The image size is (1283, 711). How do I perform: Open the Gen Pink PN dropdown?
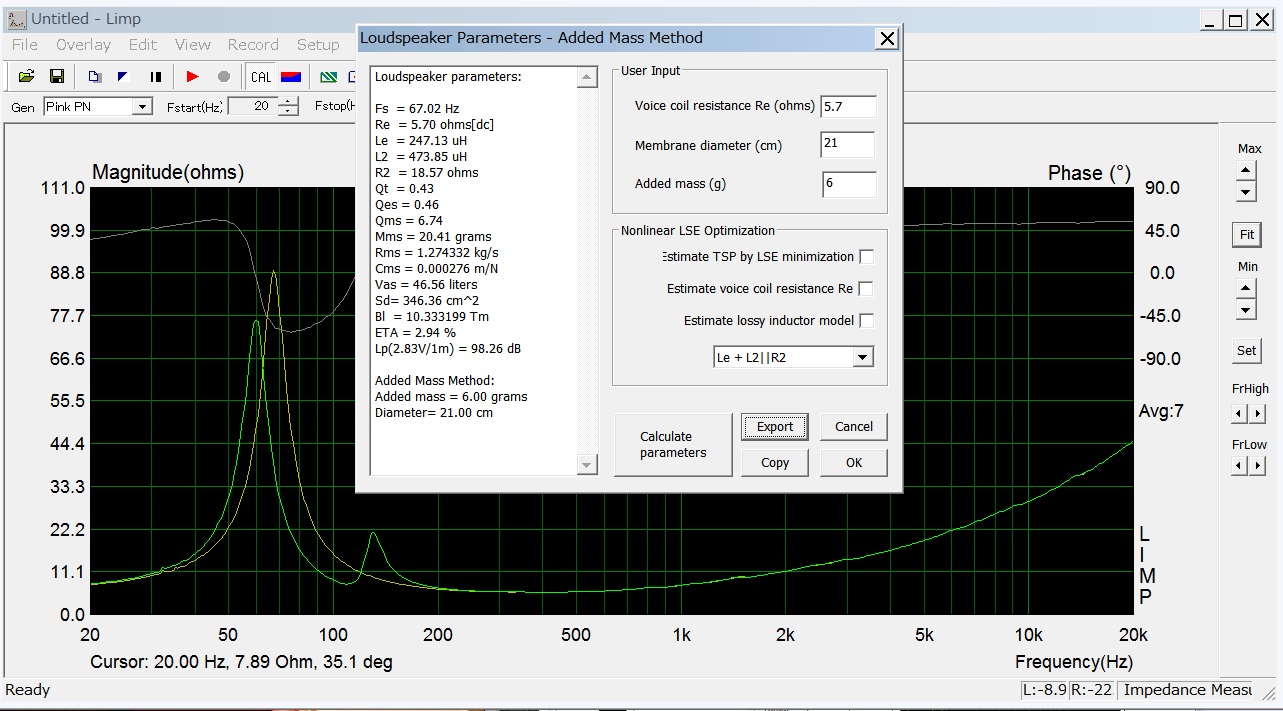coord(142,106)
